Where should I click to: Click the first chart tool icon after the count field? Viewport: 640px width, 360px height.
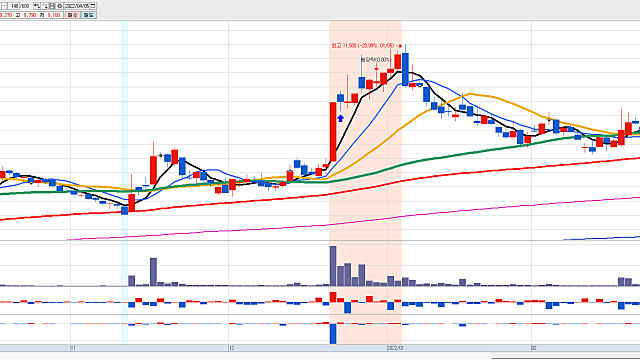[x=37, y=6]
